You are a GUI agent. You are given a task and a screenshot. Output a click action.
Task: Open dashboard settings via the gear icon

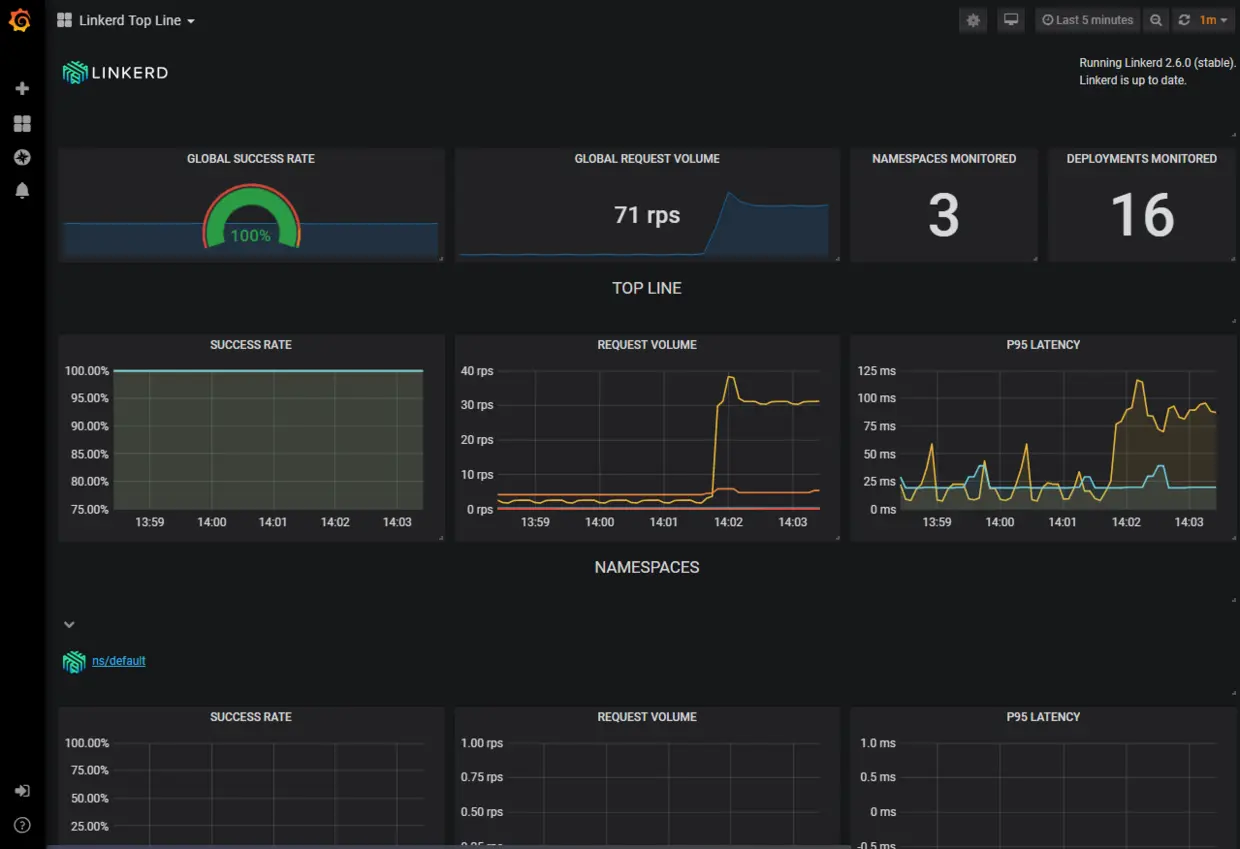[972, 20]
